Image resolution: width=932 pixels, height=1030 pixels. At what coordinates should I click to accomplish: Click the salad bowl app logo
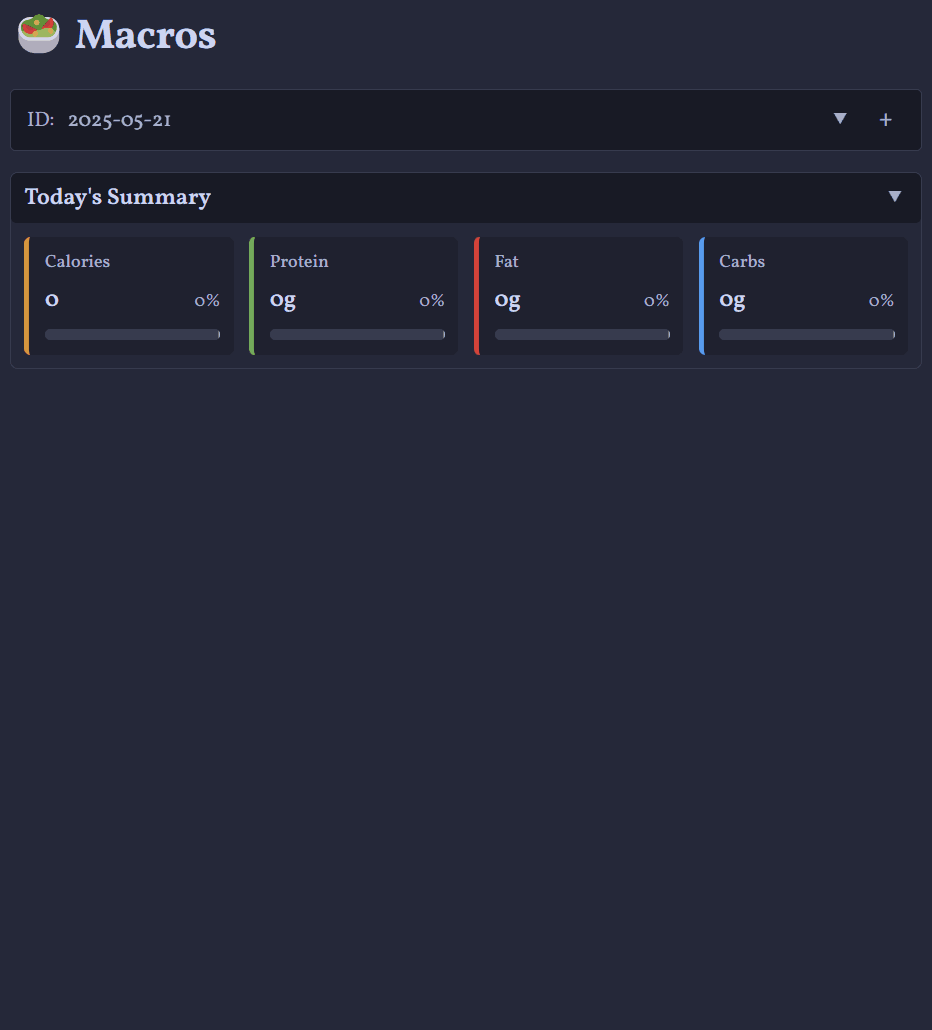coord(39,34)
